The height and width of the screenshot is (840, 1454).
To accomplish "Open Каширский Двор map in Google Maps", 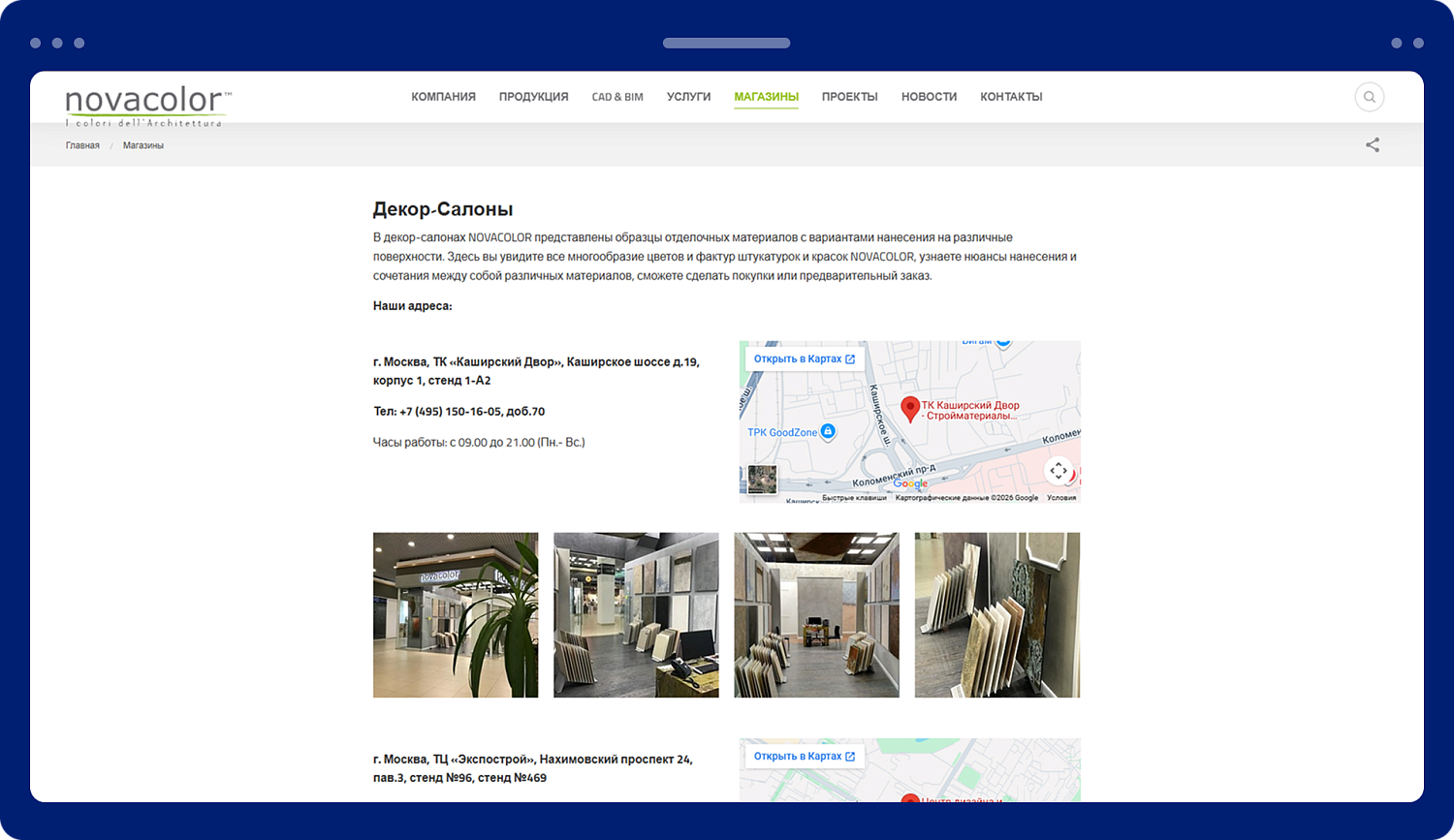I will 804,358.
